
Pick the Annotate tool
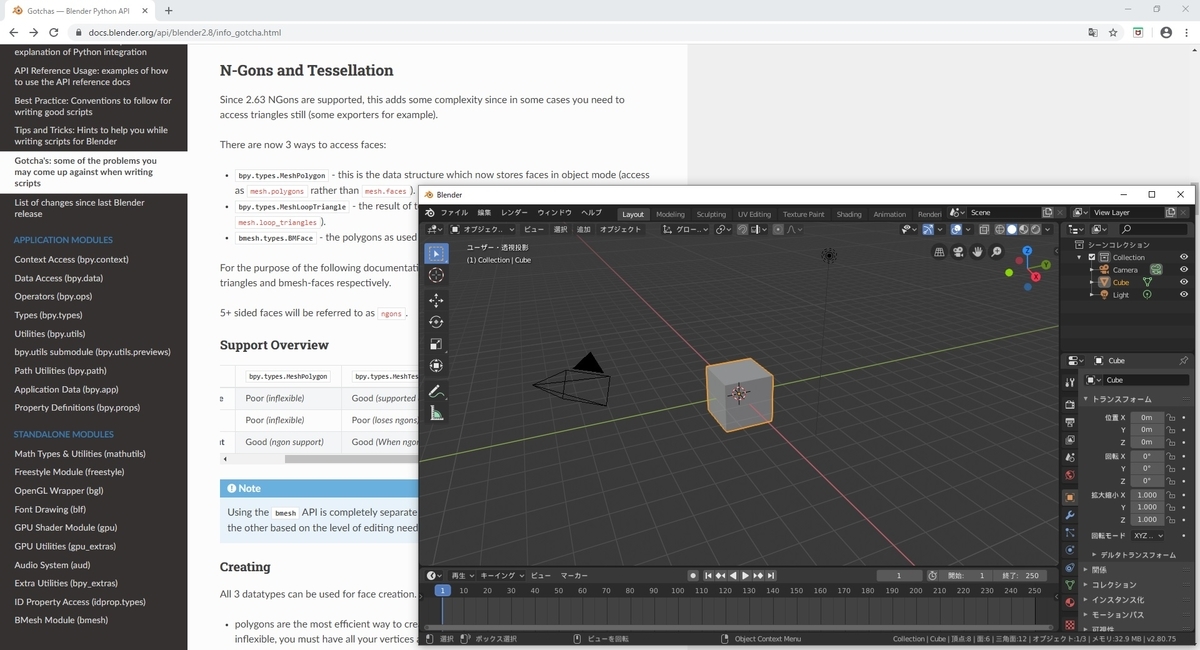point(436,390)
